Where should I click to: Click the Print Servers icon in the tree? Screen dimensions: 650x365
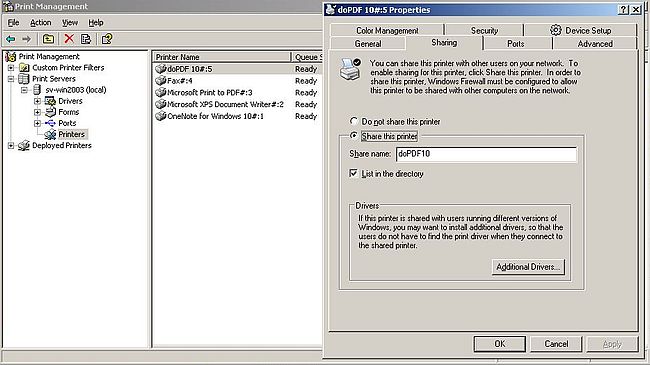(x=24, y=79)
